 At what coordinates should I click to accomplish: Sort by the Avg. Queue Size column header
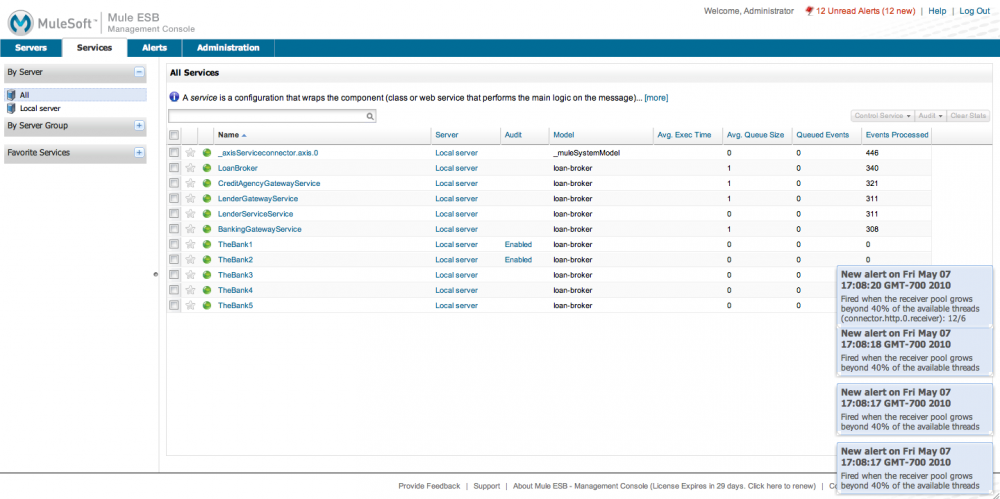[756, 135]
